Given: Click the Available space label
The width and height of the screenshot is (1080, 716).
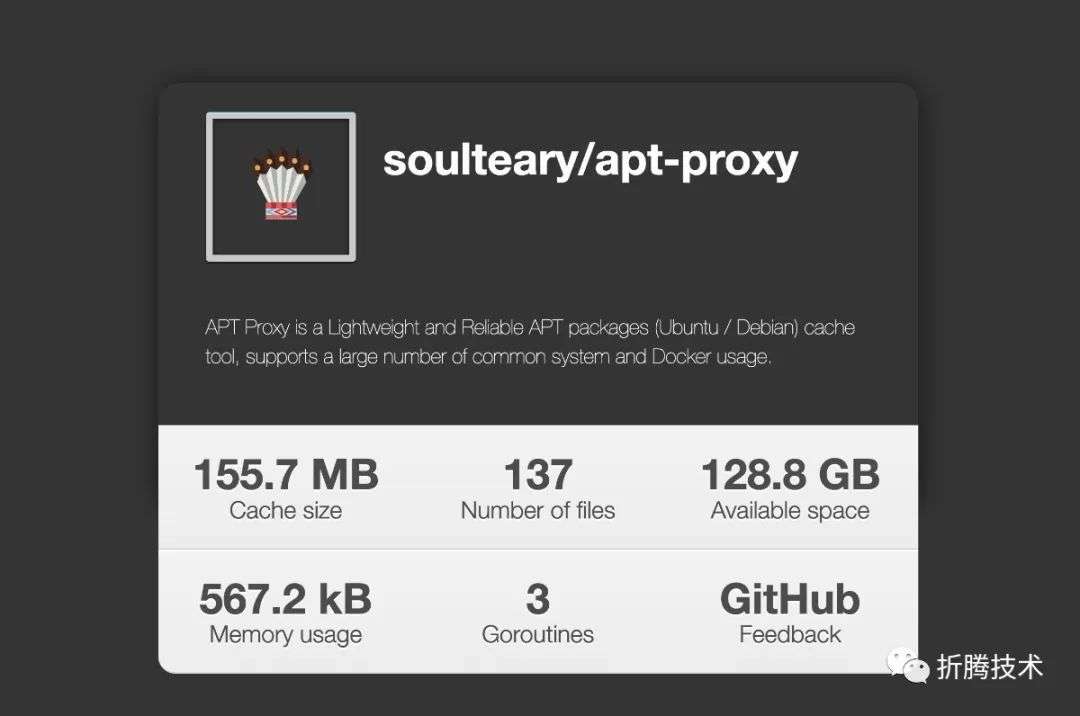Looking at the screenshot, I should click(790, 510).
